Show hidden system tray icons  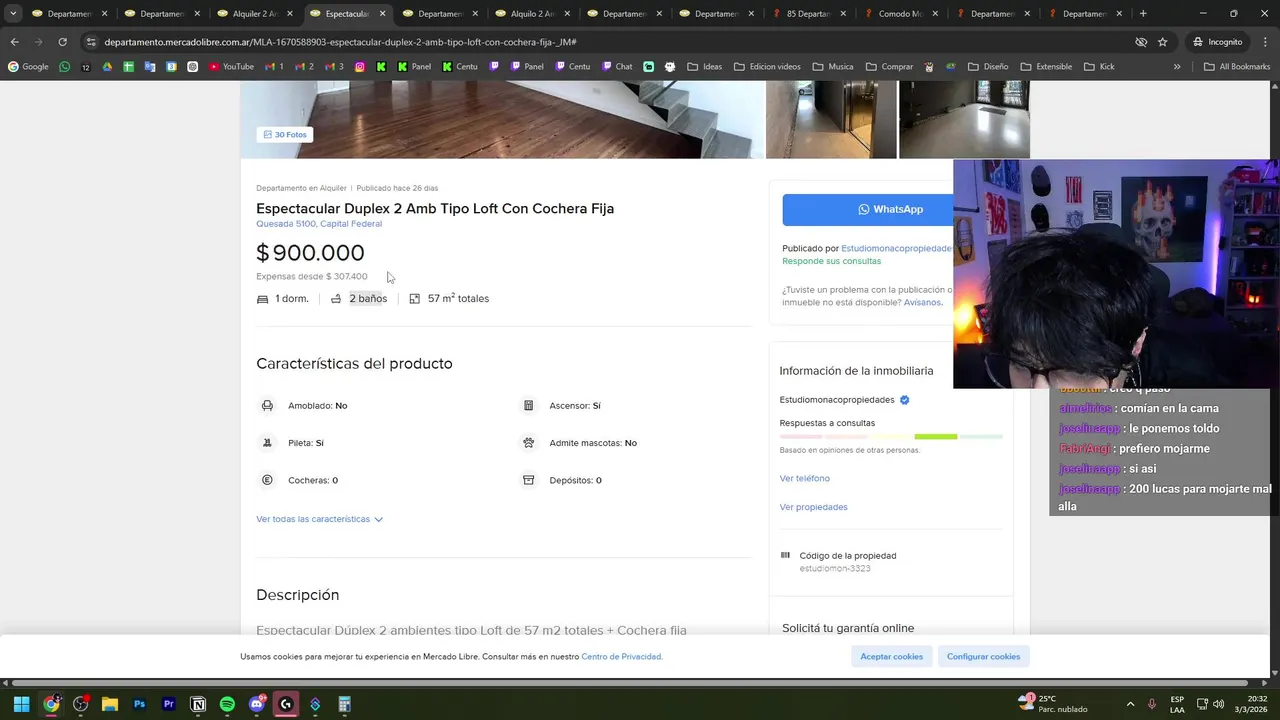[1130, 704]
